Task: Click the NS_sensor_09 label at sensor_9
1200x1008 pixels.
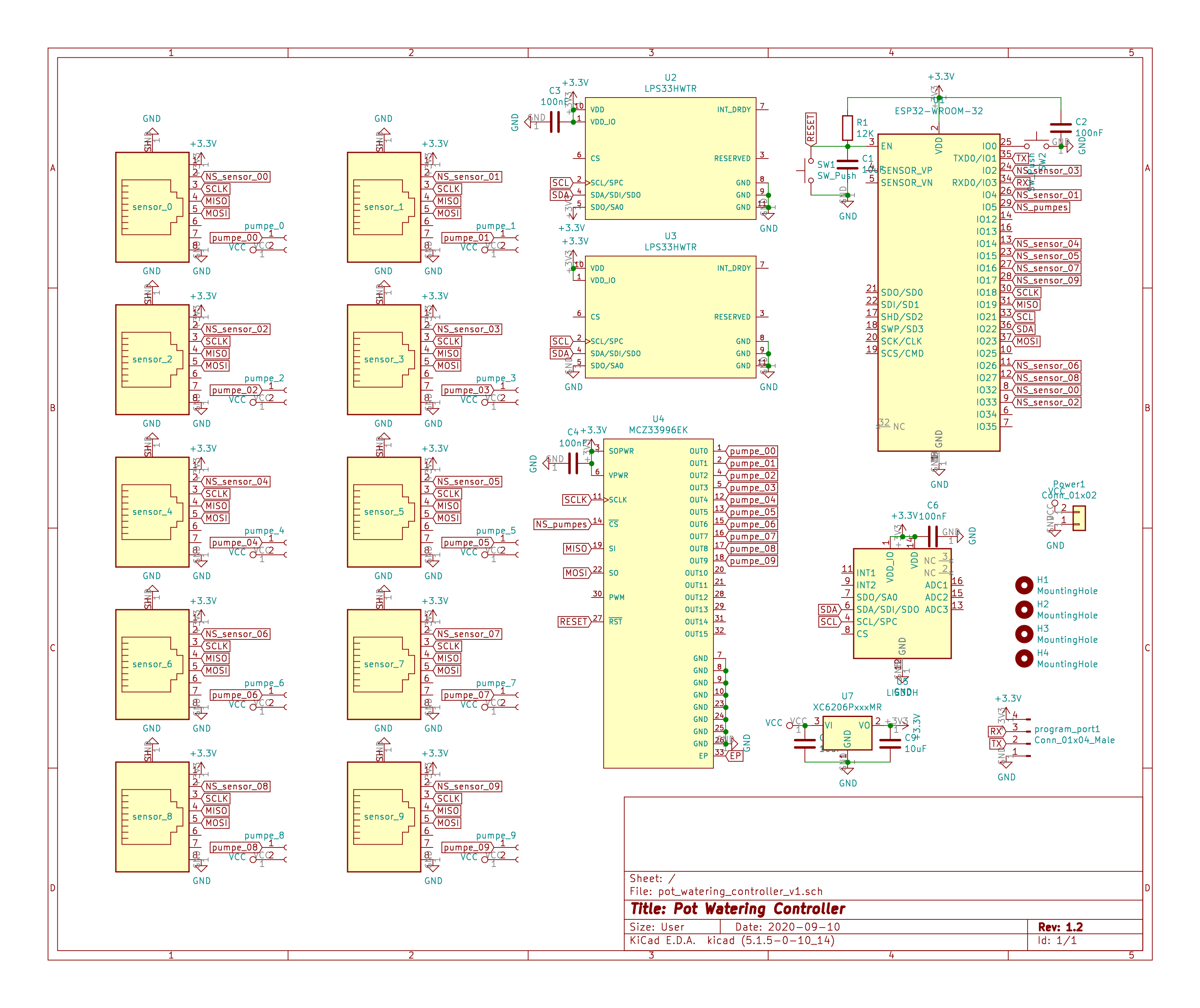Action: click(468, 787)
